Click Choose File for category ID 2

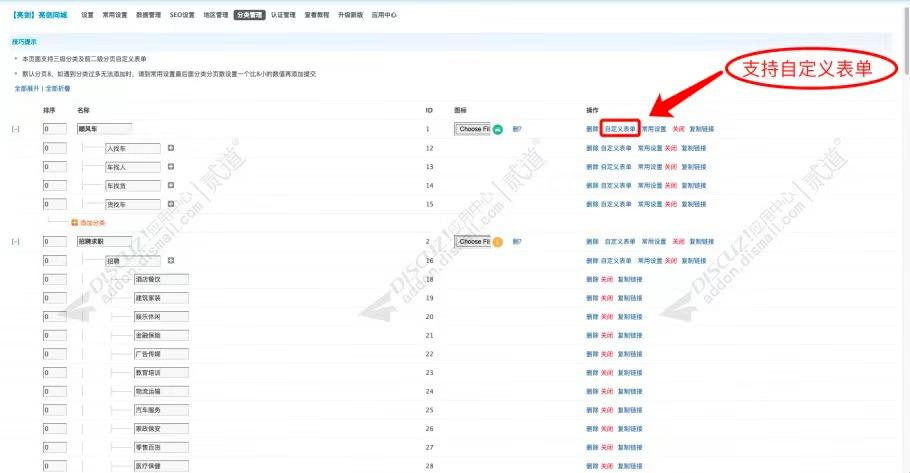(472, 241)
